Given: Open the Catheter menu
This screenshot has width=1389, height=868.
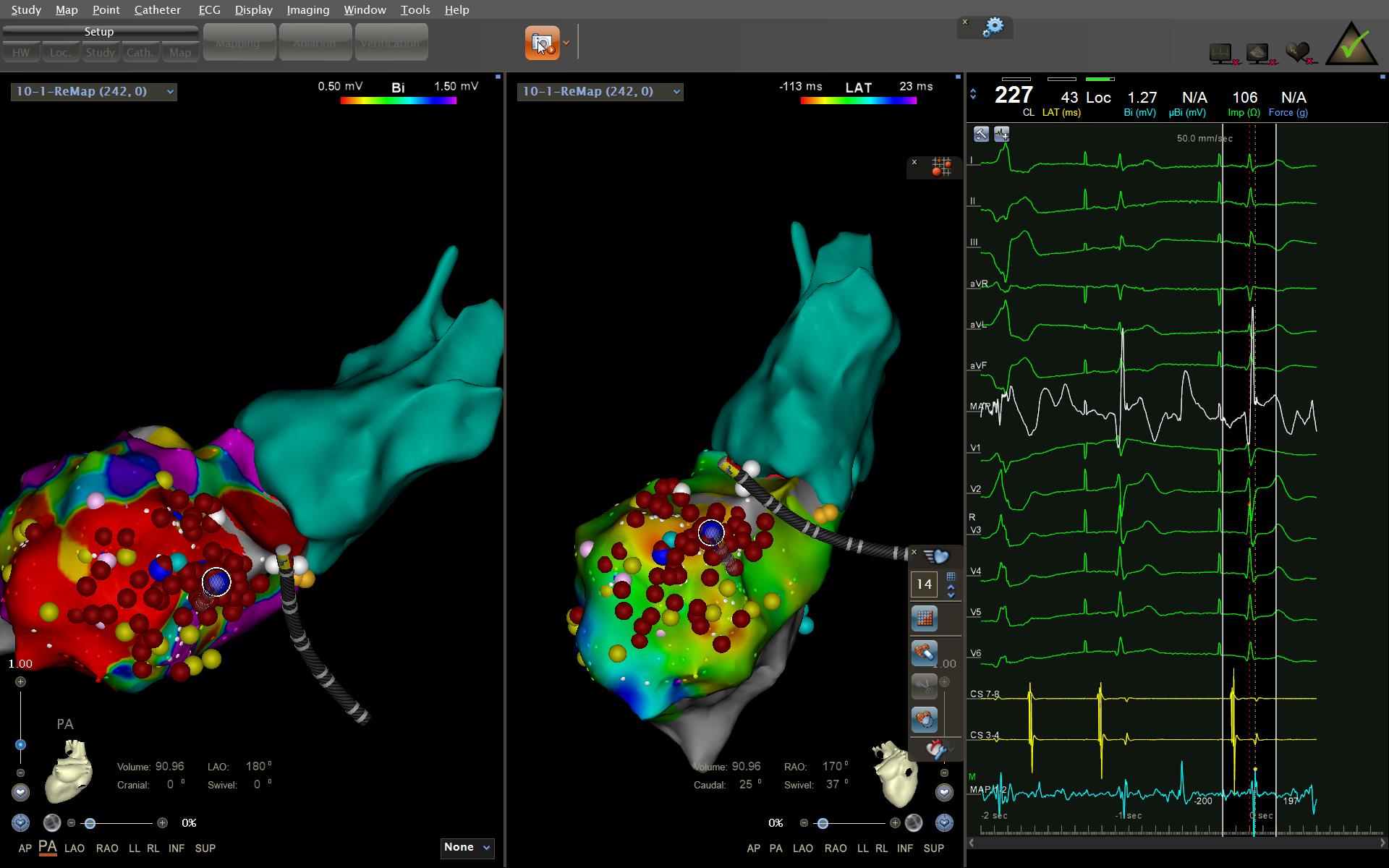Looking at the screenshot, I should coord(157,9).
